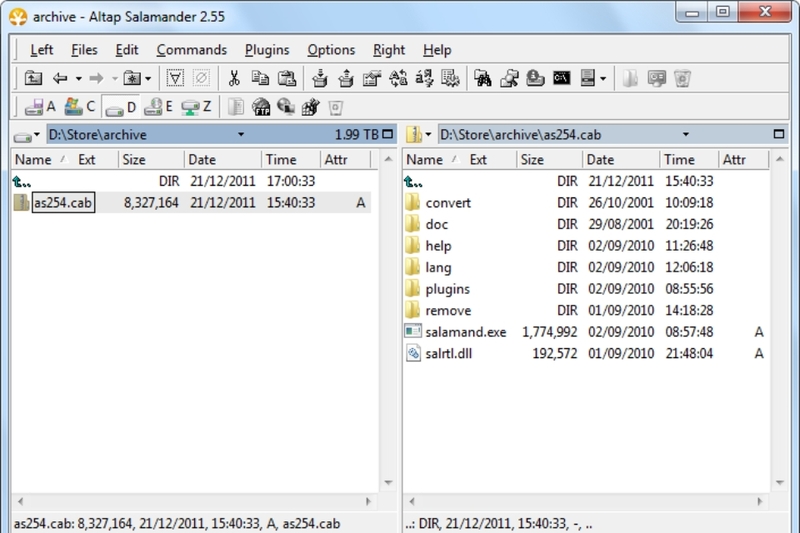Sort the left panel by Size column
Screen dimensions: 800x533
point(135,159)
